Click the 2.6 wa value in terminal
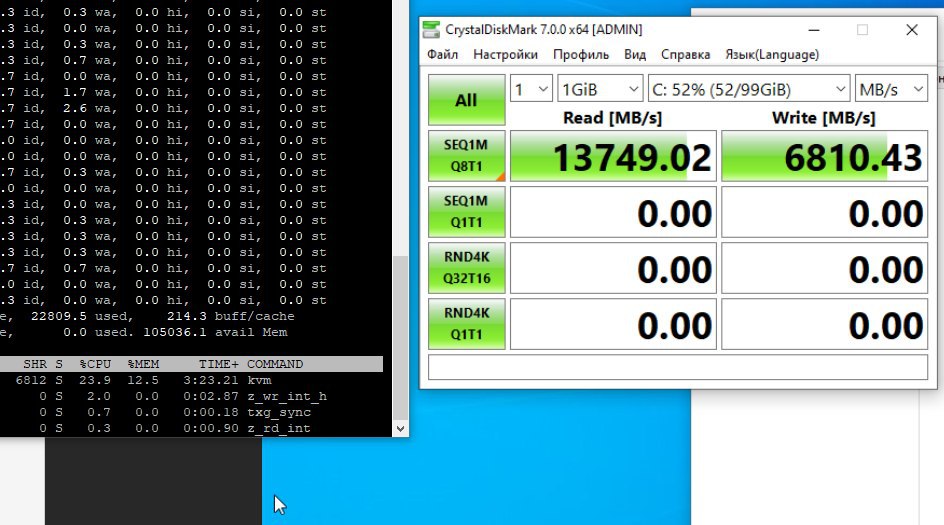Viewport: 944px width, 525px height. tap(75, 108)
